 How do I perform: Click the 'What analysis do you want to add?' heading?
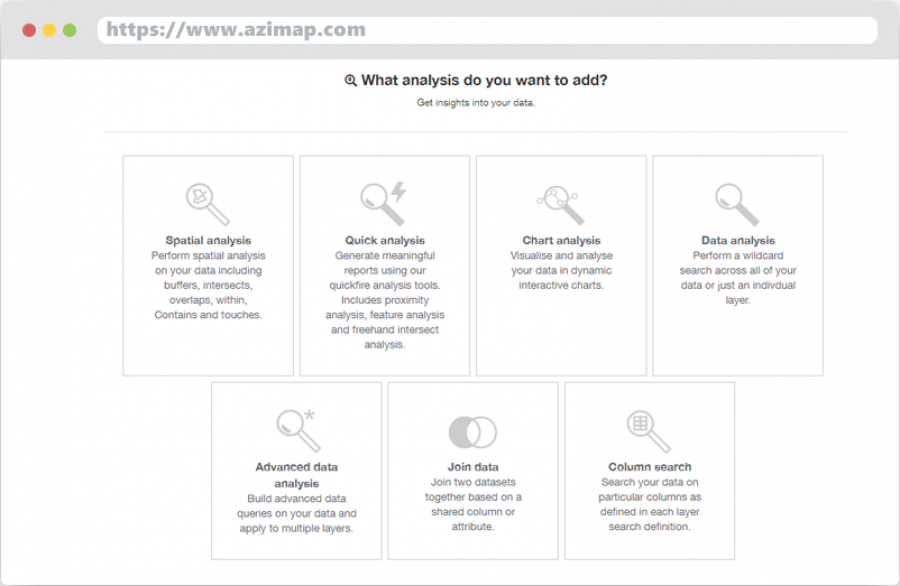point(484,80)
